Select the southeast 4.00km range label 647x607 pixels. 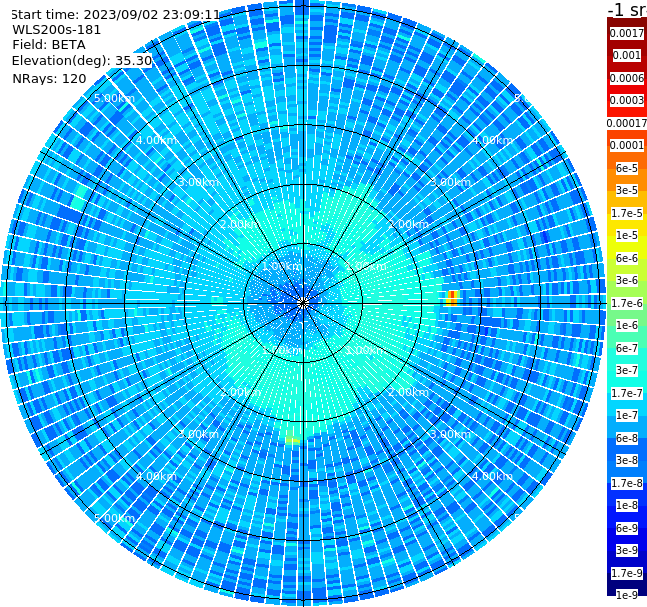click(492, 476)
